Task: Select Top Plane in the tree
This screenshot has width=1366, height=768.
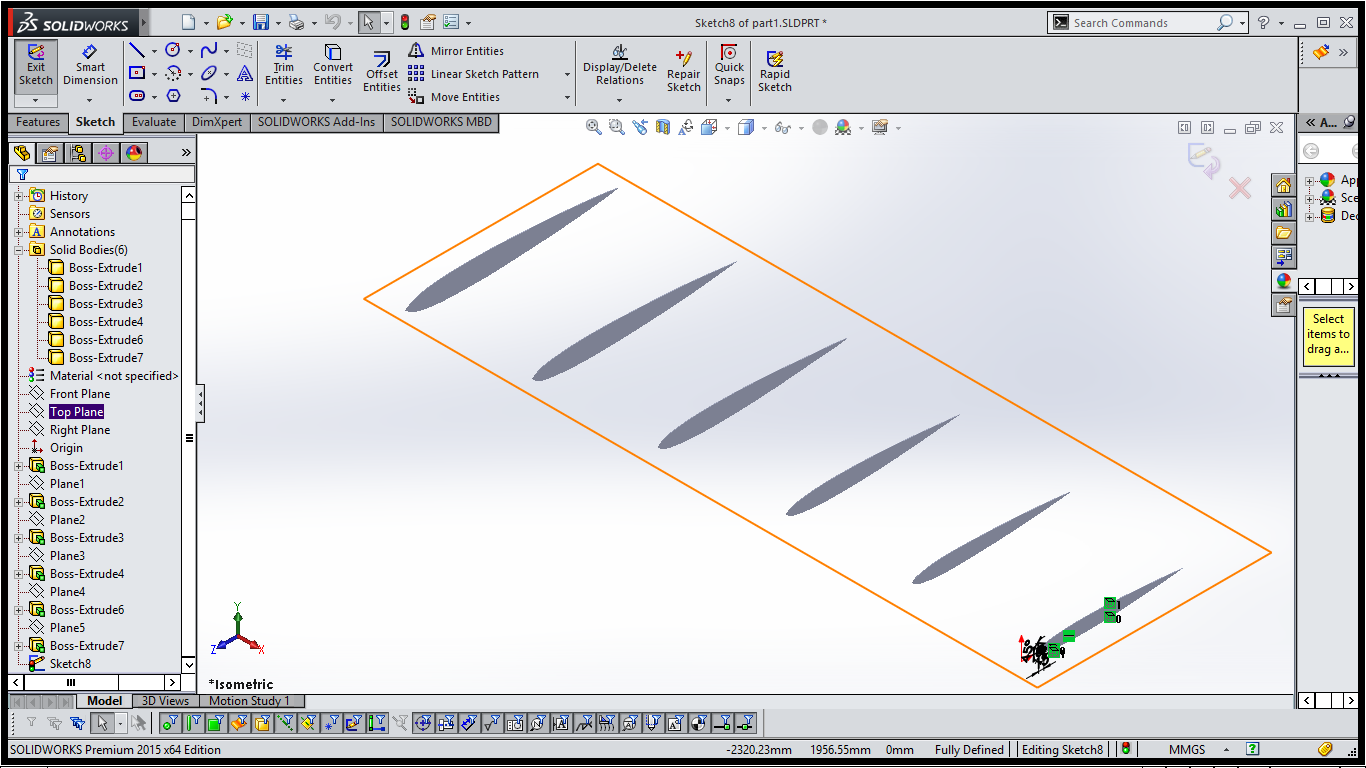Action: tap(77, 412)
